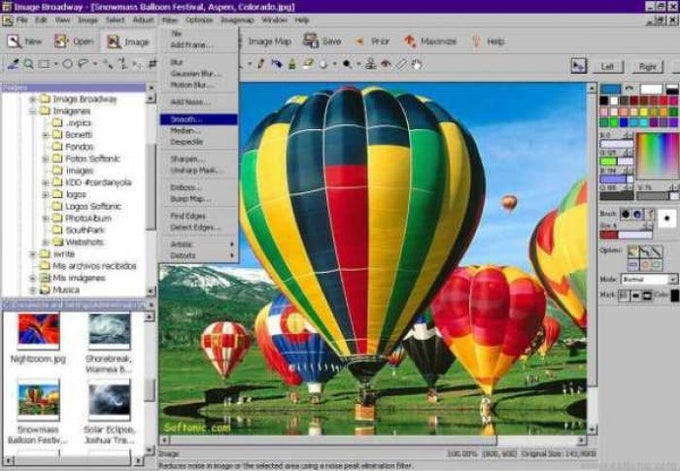680x471 pixels.
Task: Choose Smooth... in the filter menu
Action: pyautogui.click(x=199, y=119)
